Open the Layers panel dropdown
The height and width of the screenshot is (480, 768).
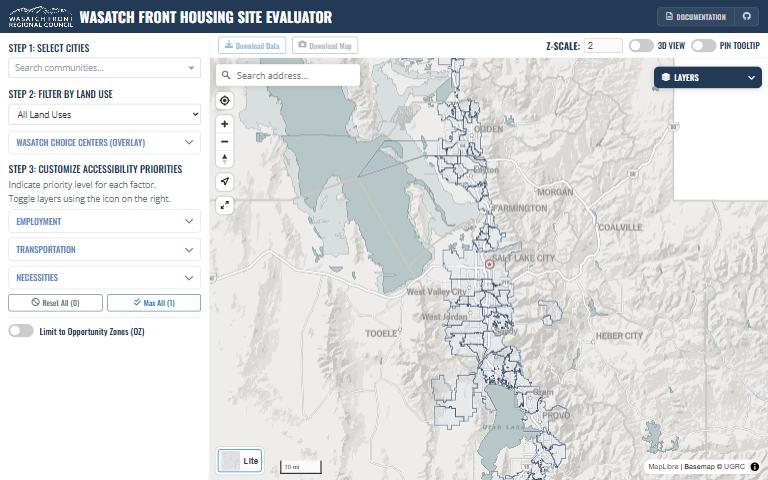point(708,77)
